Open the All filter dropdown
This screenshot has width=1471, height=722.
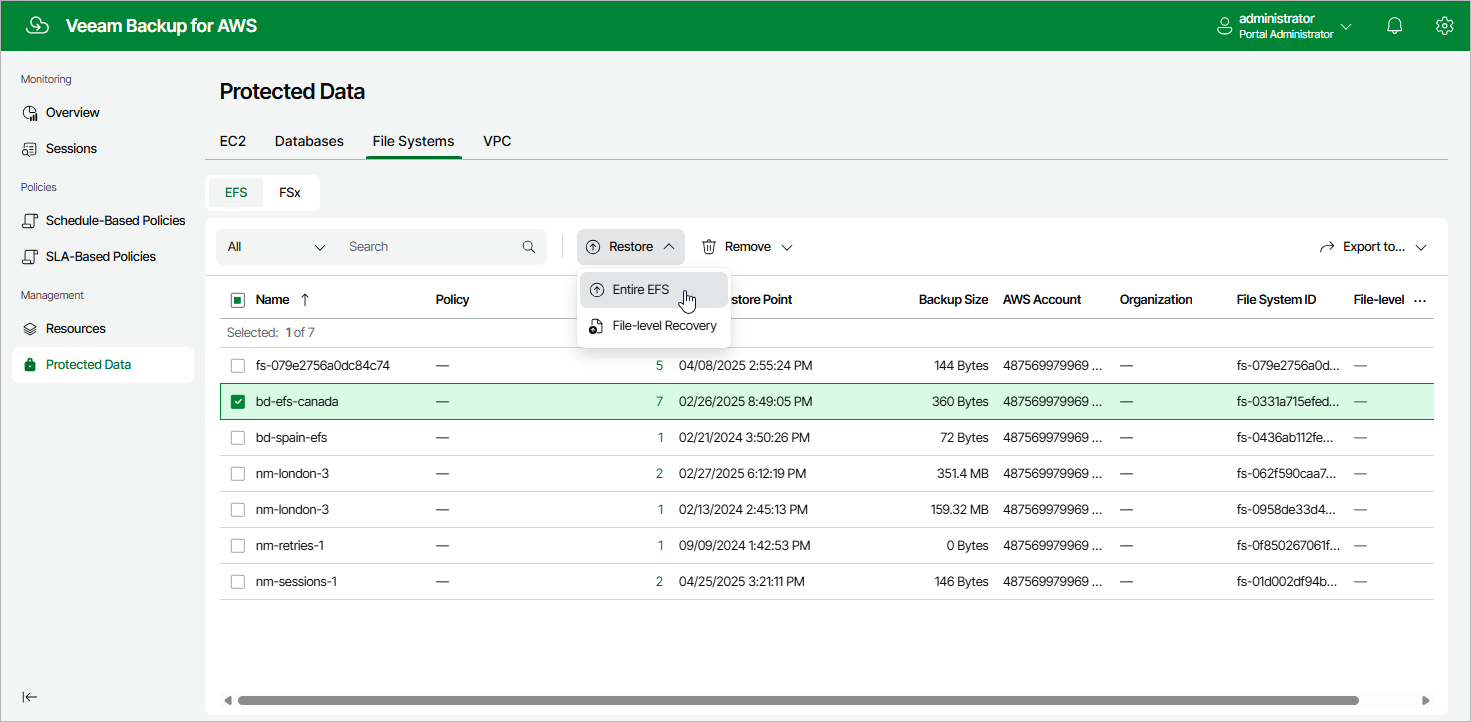[277, 247]
